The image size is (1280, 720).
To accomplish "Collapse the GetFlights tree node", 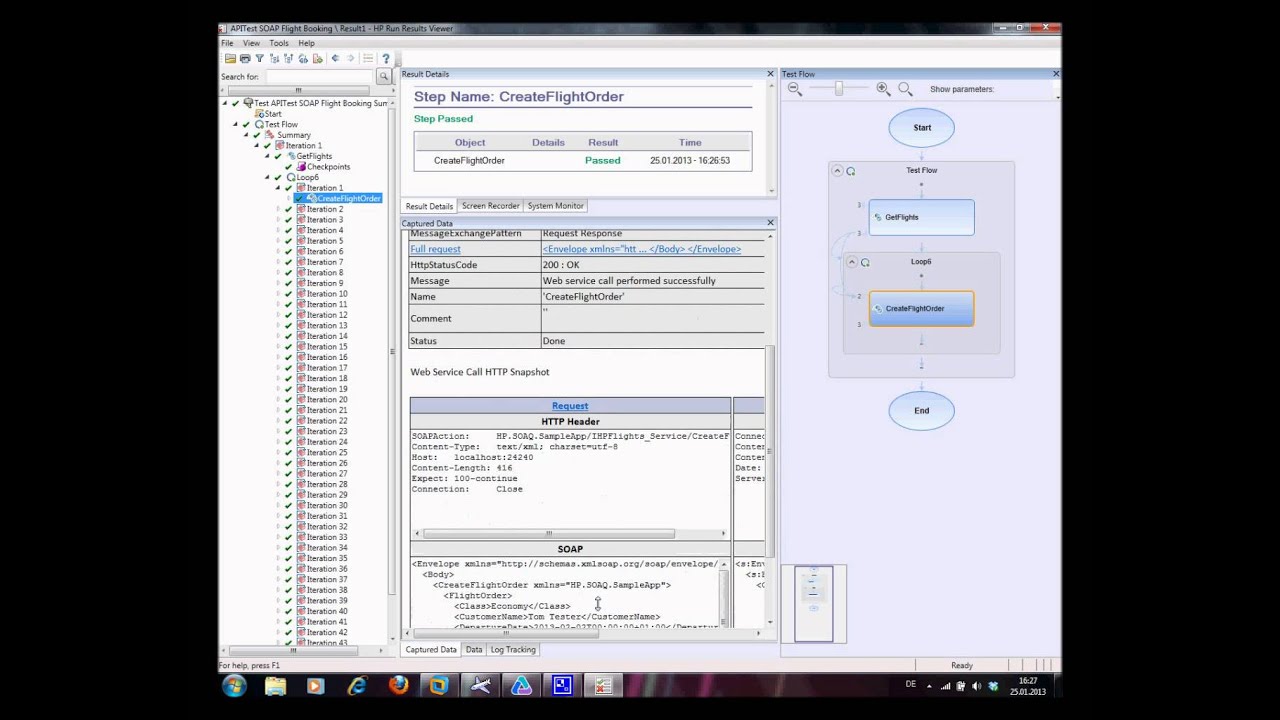I will 268,156.
